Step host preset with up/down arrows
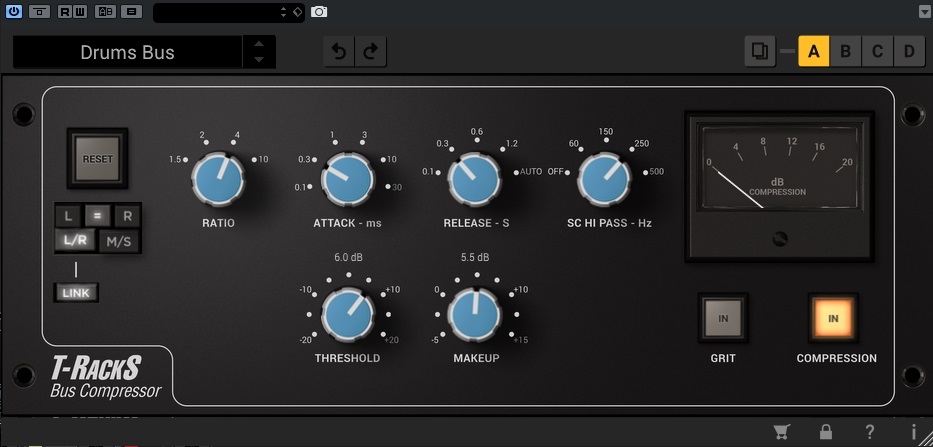 coord(283,12)
